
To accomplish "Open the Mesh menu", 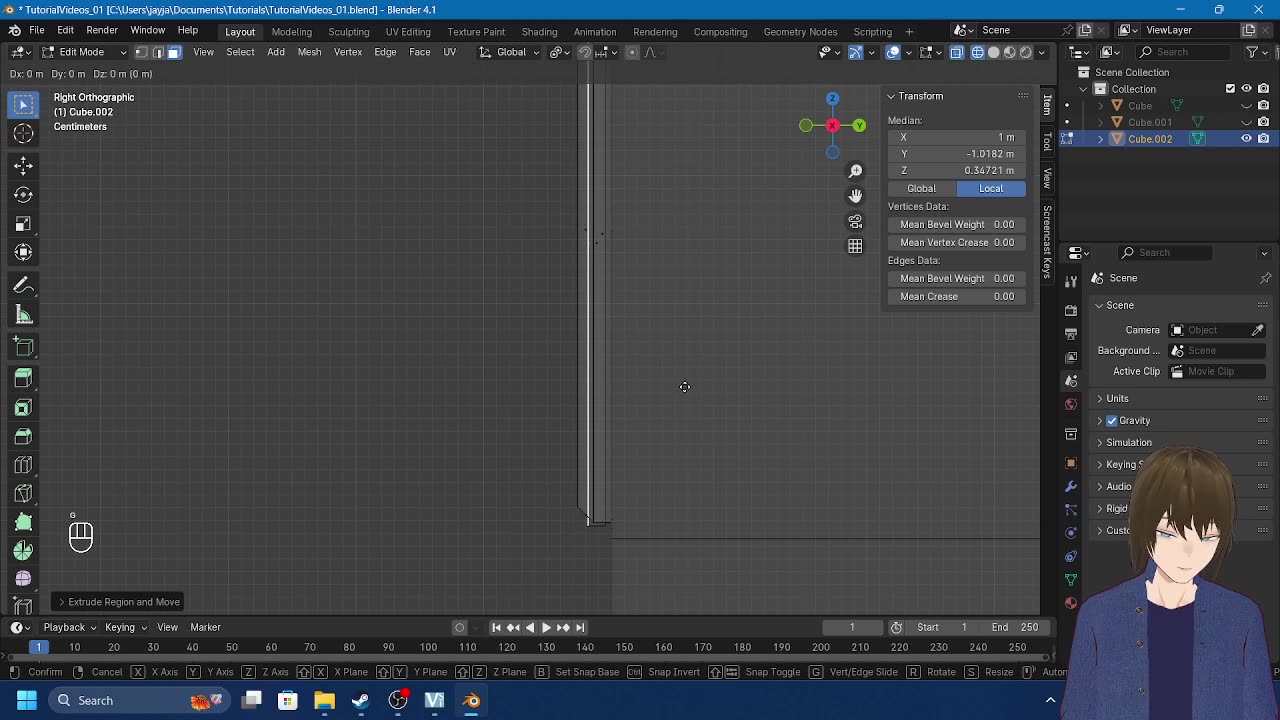I will (x=309, y=52).
